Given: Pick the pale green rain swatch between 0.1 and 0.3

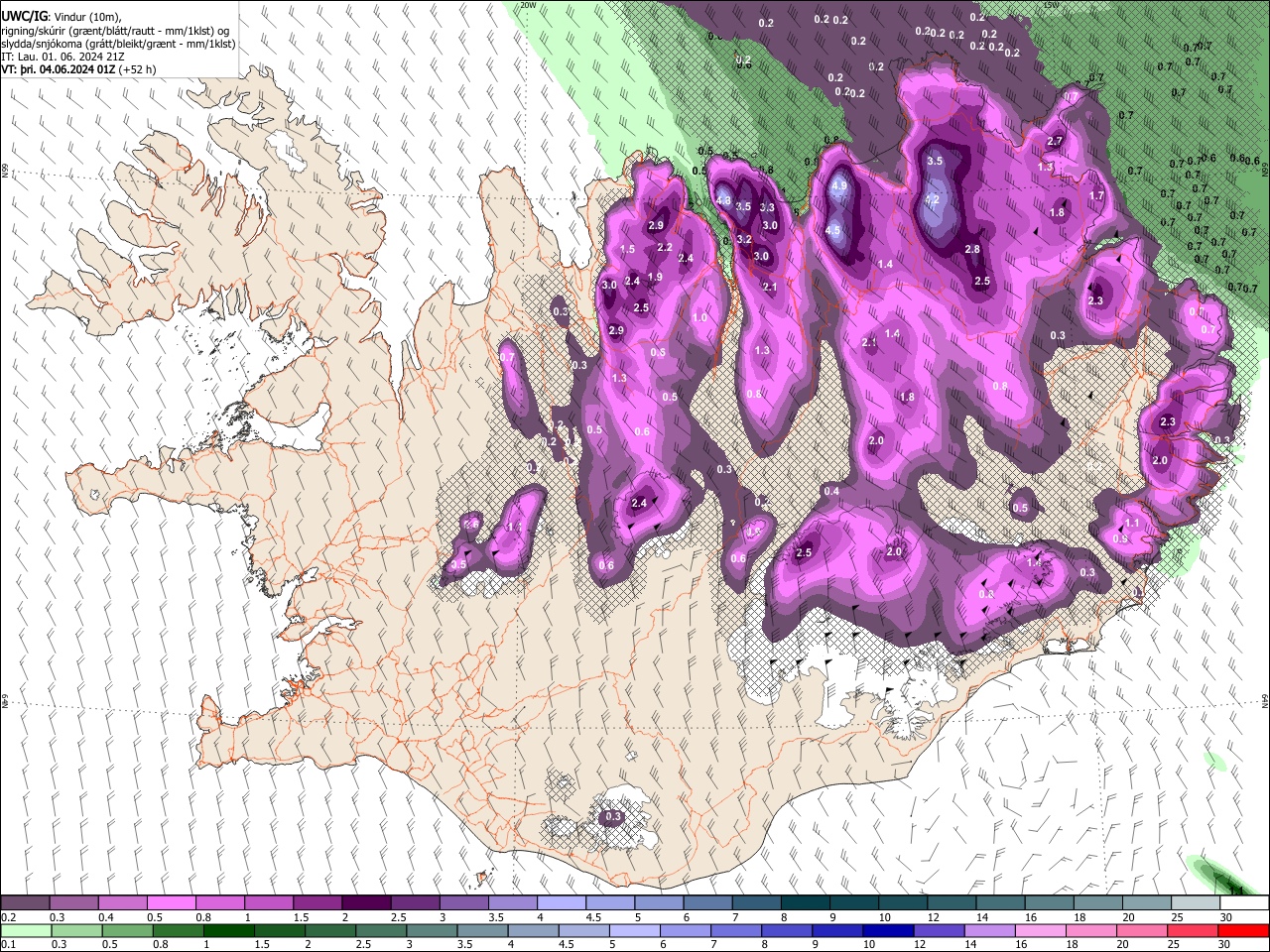Looking at the screenshot, I should (x=26, y=930).
